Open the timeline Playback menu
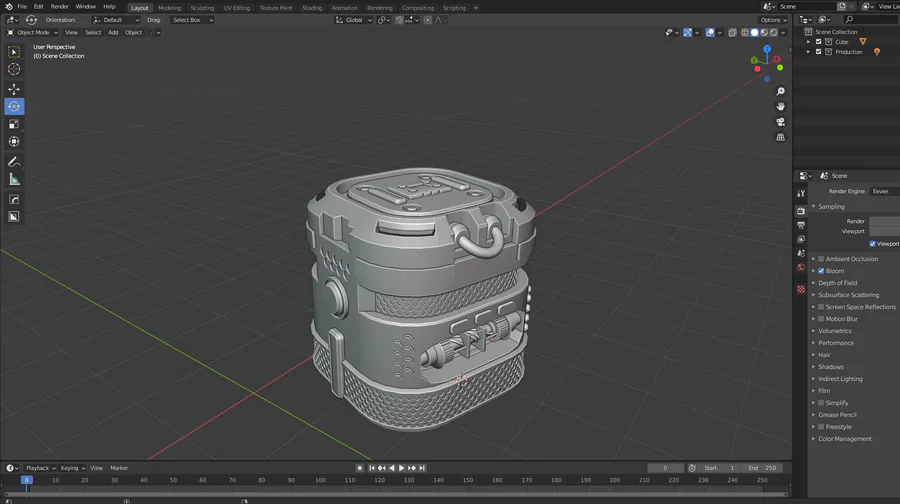The width and height of the screenshot is (900, 504). coord(40,468)
